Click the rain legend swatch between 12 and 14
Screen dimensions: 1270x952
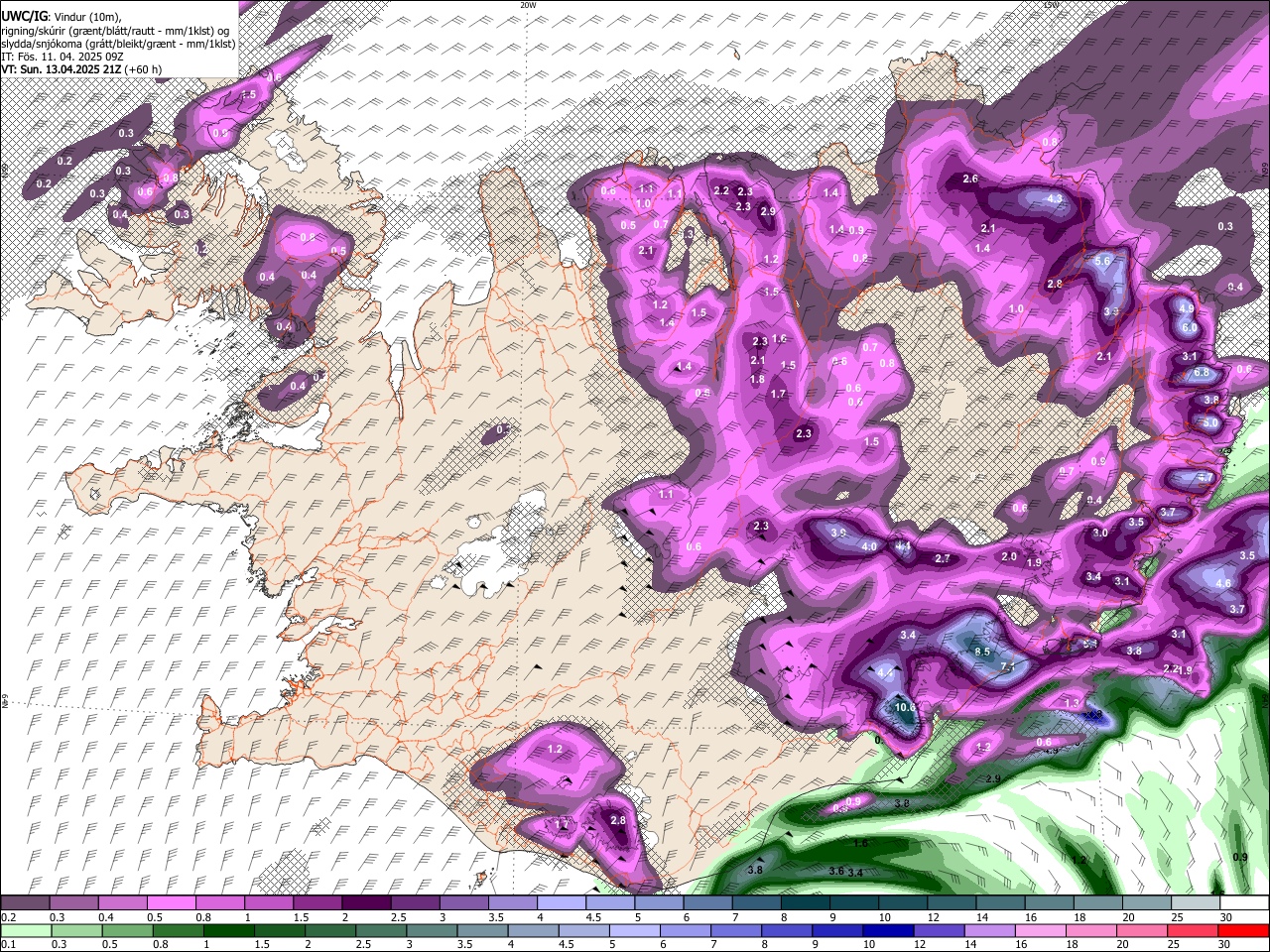click(x=939, y=930)
